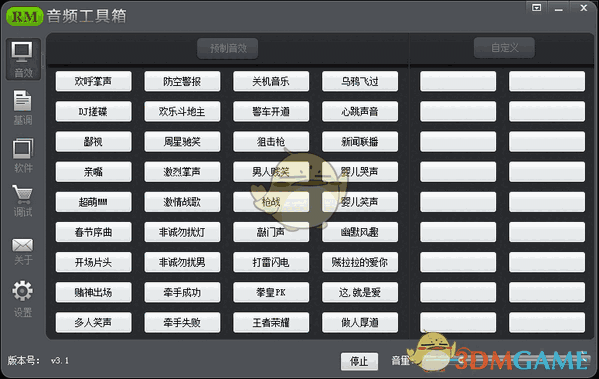
Task: Play the 周星驰笑 laugh effect
Action: click(x=182, y=142)
